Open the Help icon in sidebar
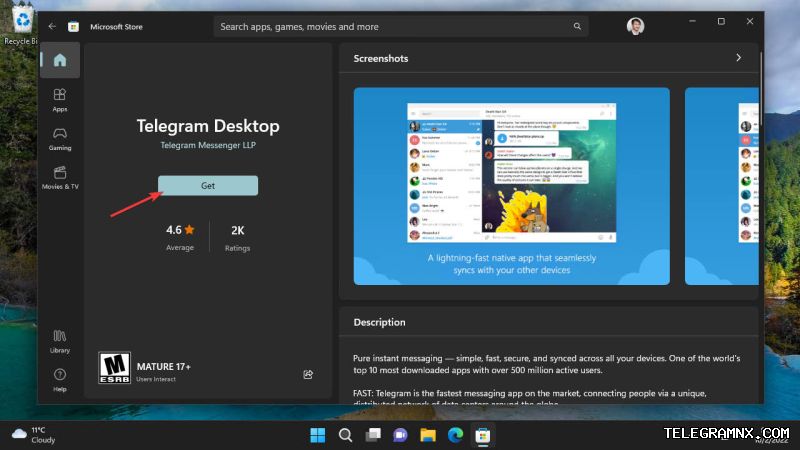Screen dimensions: 800x450 click(60, 380)
